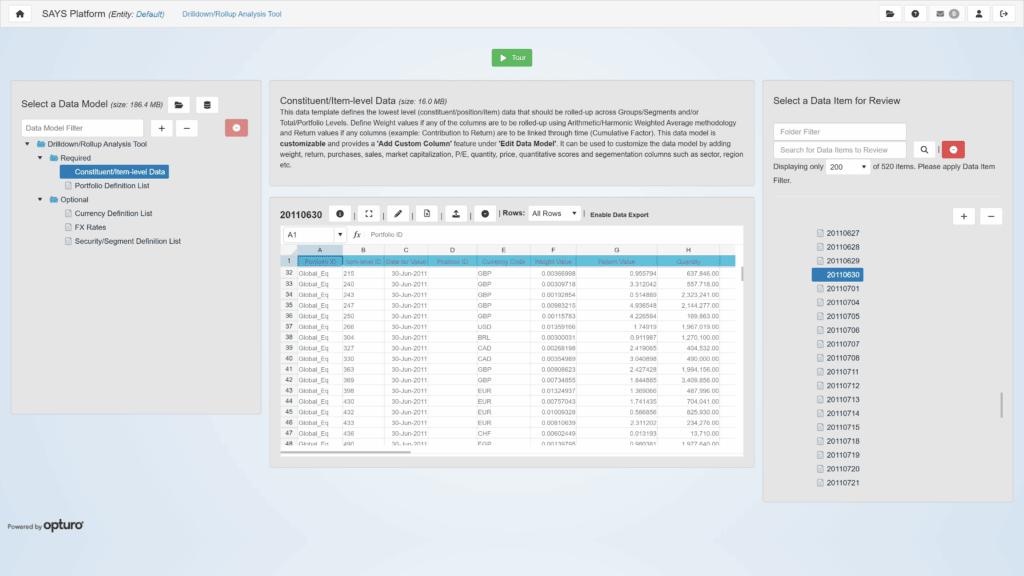Click the pencil edit icon for 20110630
The width and height of the screenshot is (1024, 576).
398,213
